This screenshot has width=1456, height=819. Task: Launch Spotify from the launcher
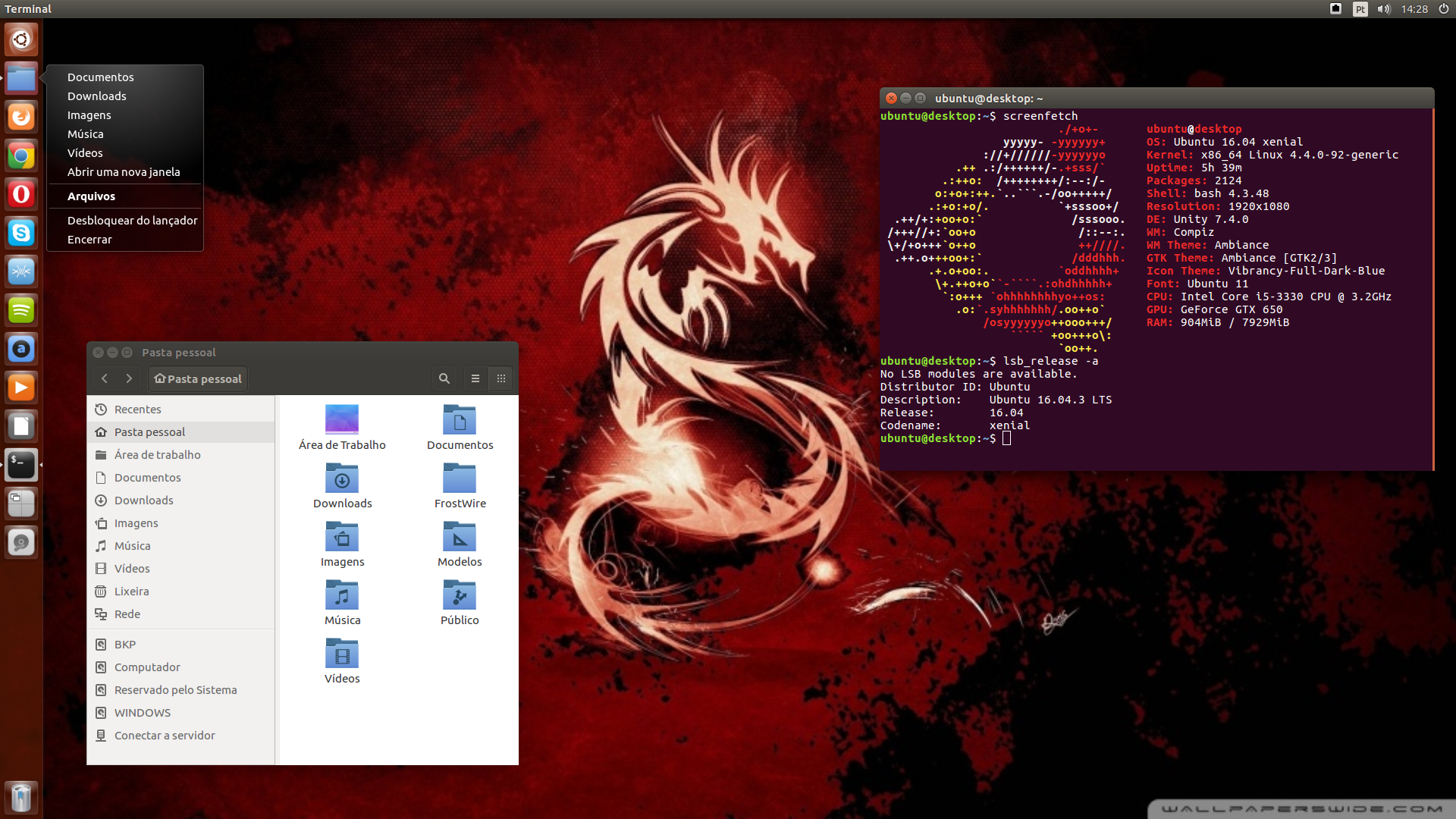coord(21,310)
